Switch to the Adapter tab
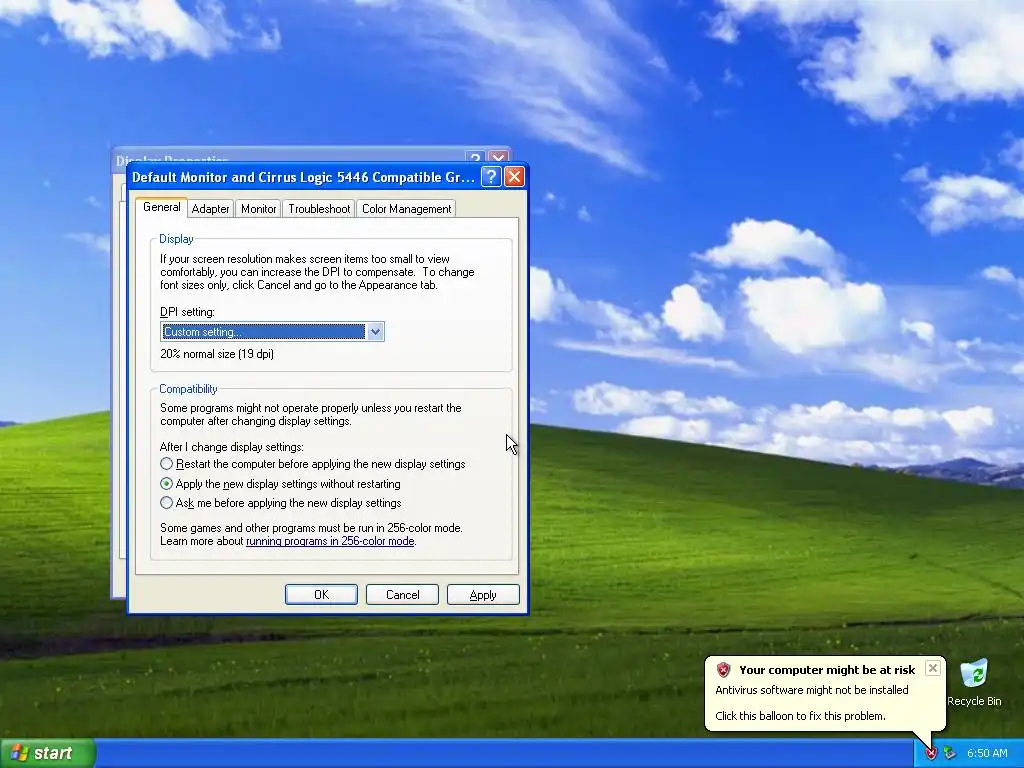Viewport: 1024px width, 768px height. pyautogui.click(x=210, y=209)
